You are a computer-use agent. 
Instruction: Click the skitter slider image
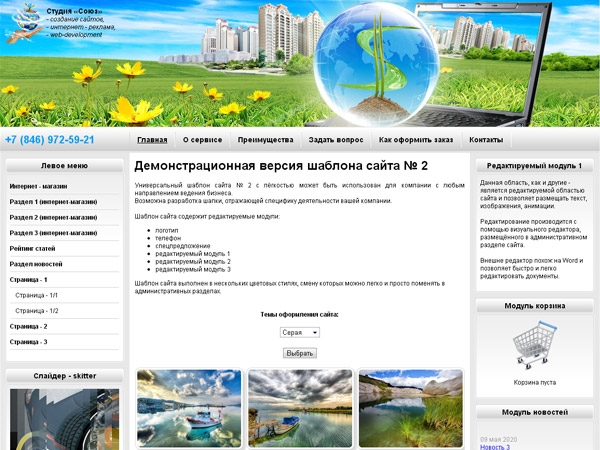(64, 419)
